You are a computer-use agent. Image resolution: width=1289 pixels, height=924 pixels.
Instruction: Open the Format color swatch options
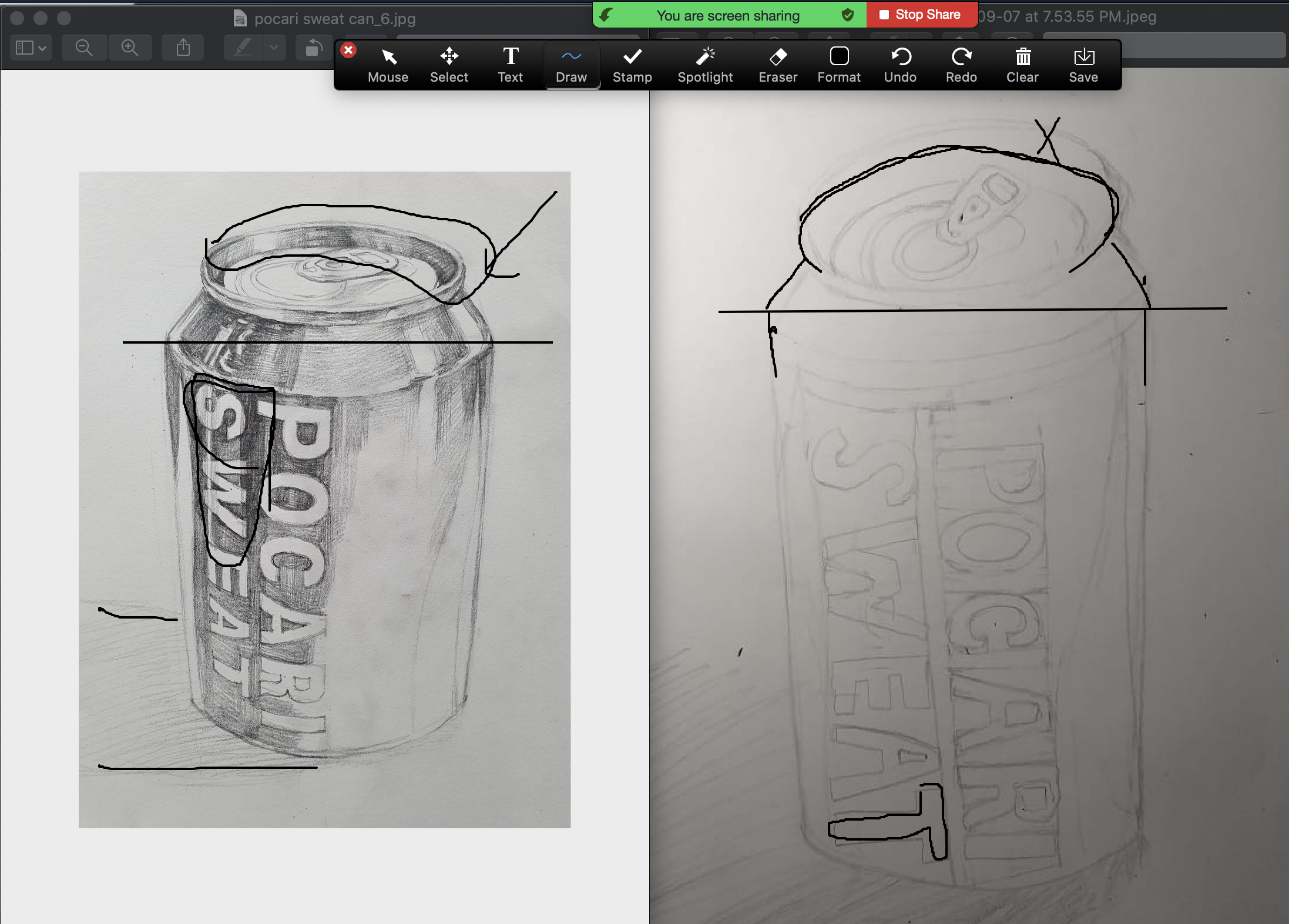tap(839, 66)
